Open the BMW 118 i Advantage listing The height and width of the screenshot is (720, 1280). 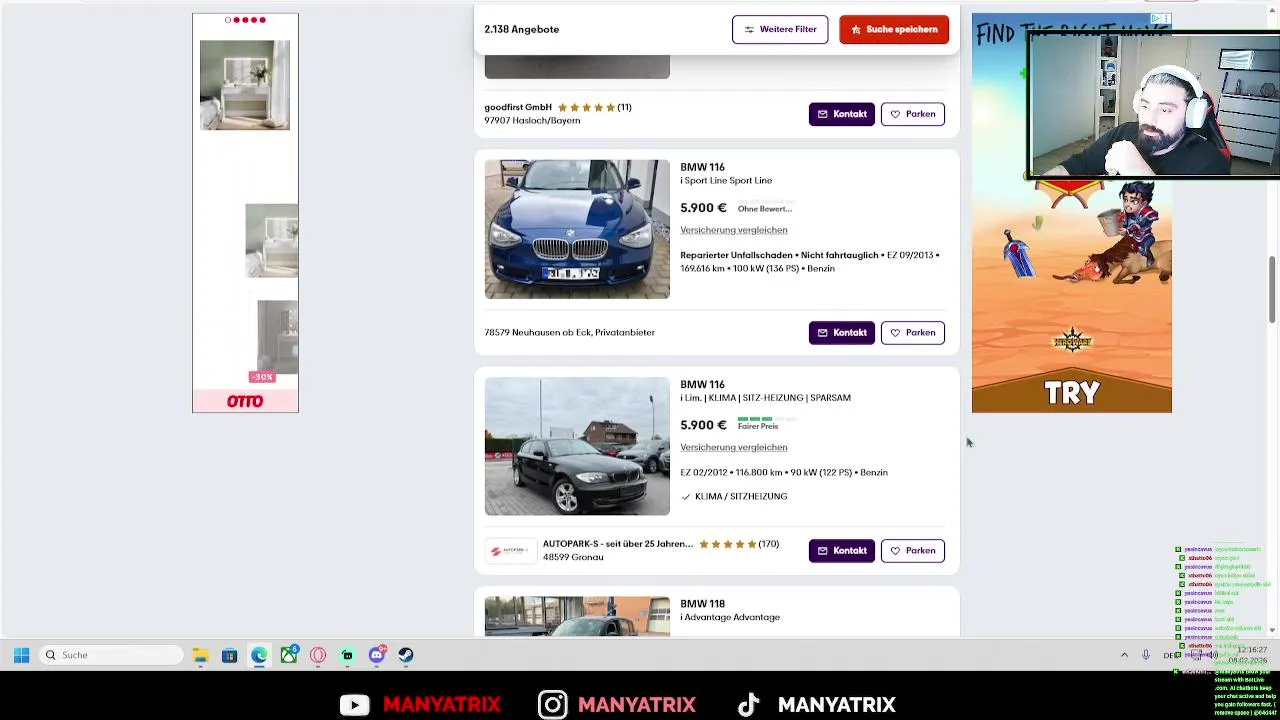(x=730, y=610)
